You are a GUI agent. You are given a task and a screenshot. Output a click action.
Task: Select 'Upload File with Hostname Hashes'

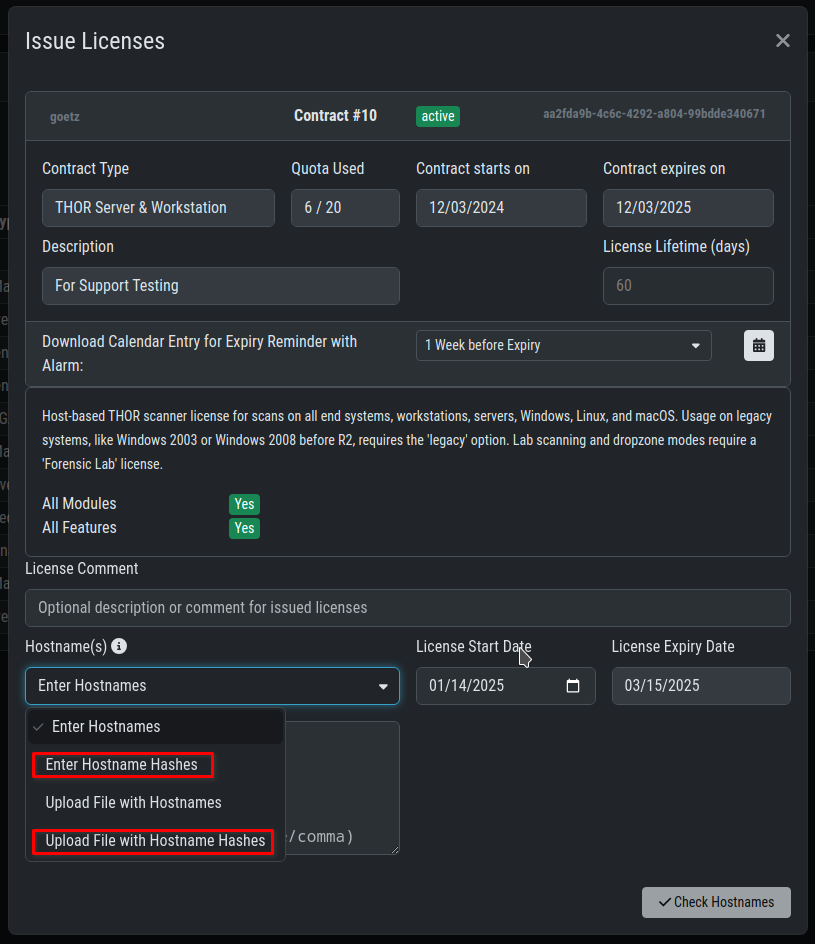(x=155, y=841)
